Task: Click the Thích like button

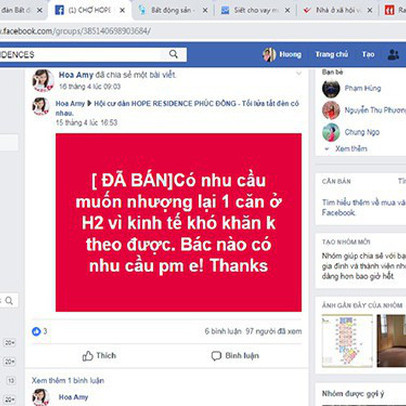Action: (x=99, y=356)
